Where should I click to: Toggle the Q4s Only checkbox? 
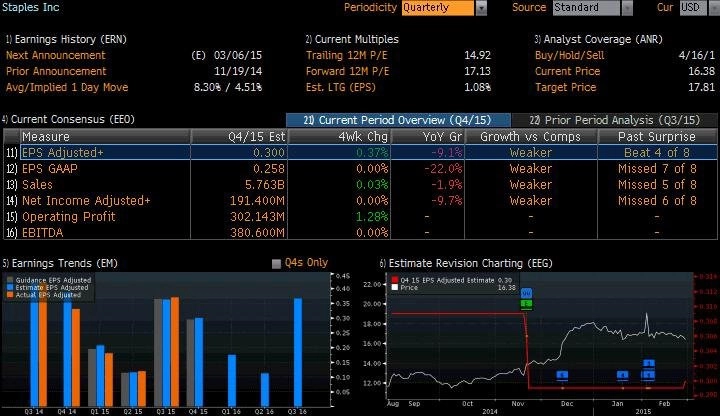[x=276, y=264]
